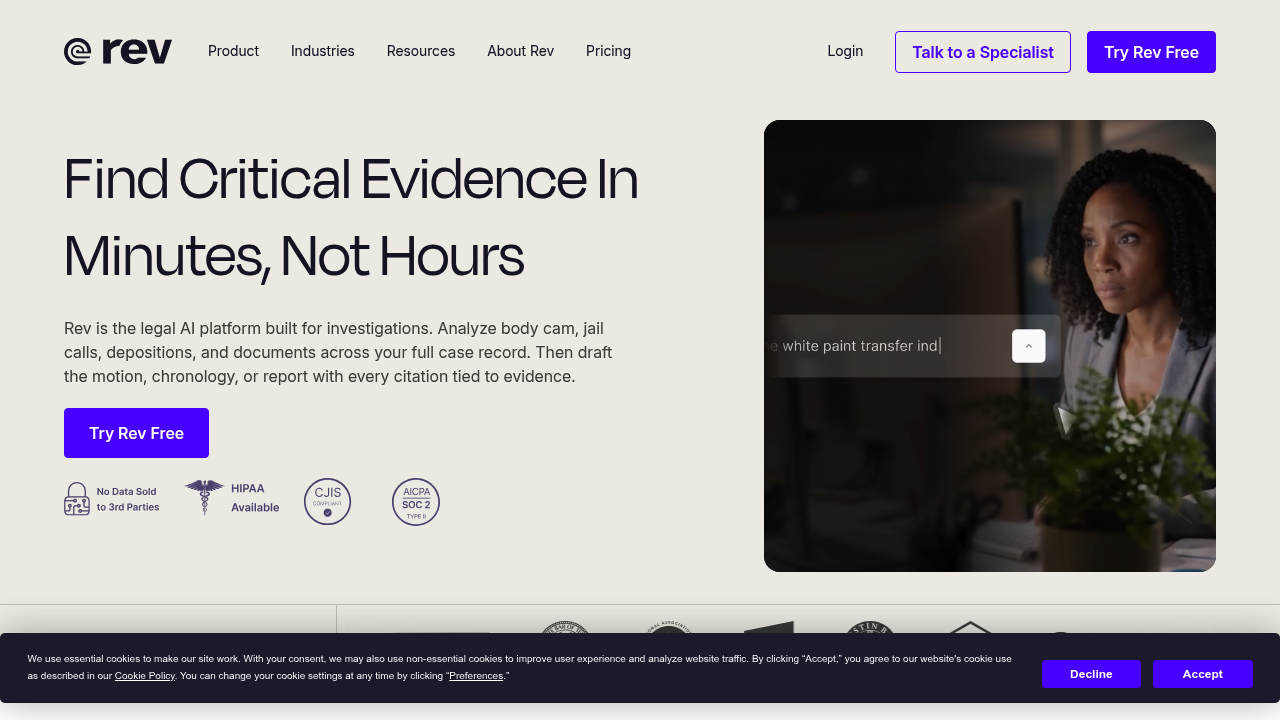Viewport: 1280px width, 720px height.
Task: Click the CJIS compliant badge
Action: pyautogui.click(x=327, y=501)
